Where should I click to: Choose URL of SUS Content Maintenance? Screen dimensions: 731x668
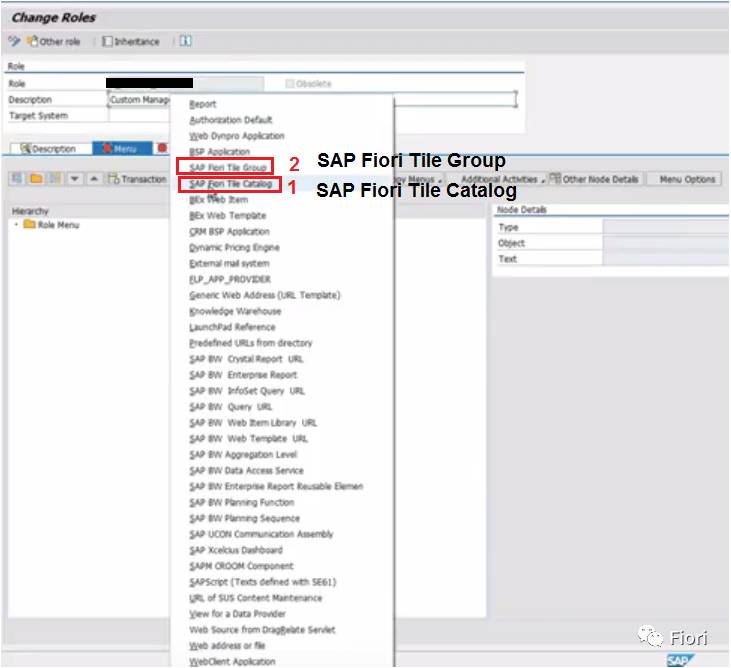click(x=255, y=598)
